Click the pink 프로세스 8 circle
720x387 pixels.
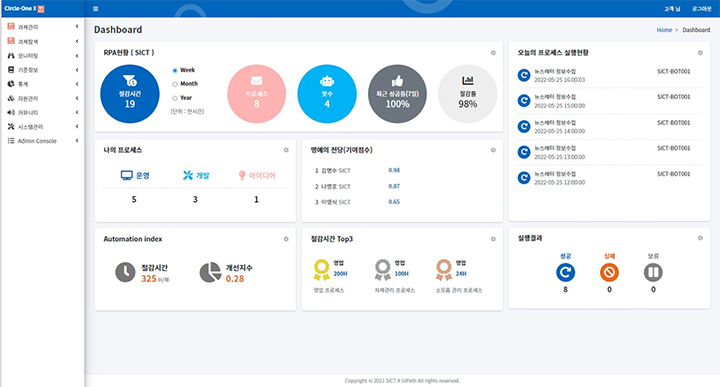[x=257, y=94]
